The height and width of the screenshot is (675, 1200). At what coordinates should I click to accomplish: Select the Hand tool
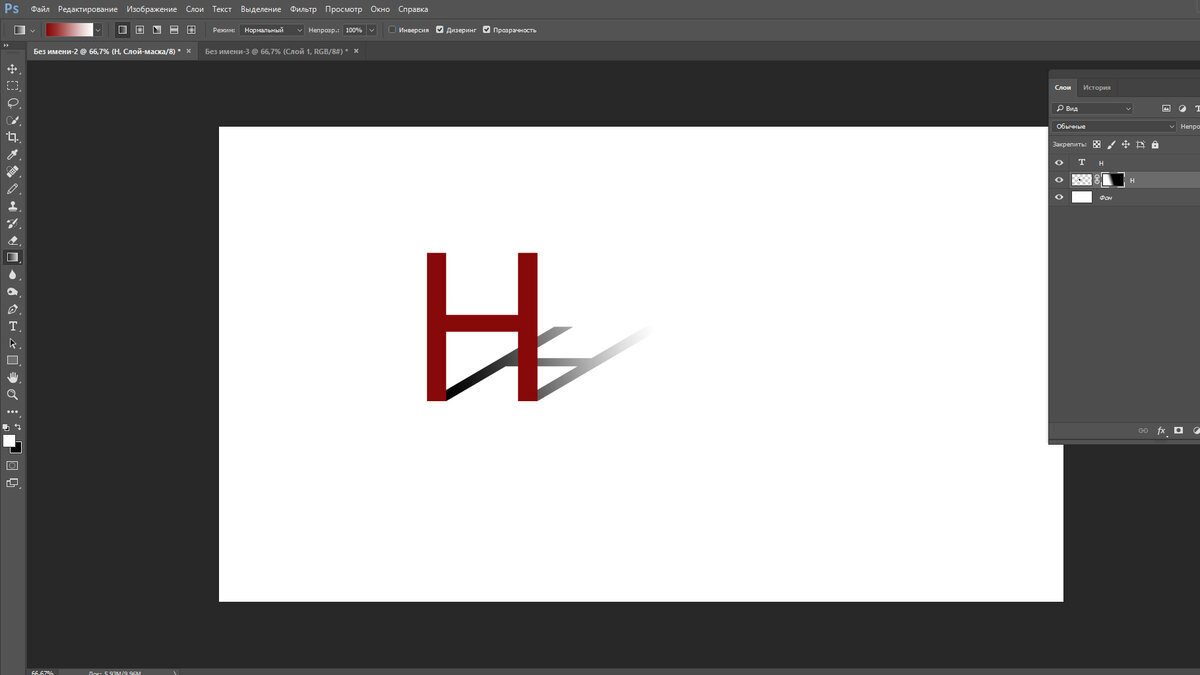tap(13, 377)
